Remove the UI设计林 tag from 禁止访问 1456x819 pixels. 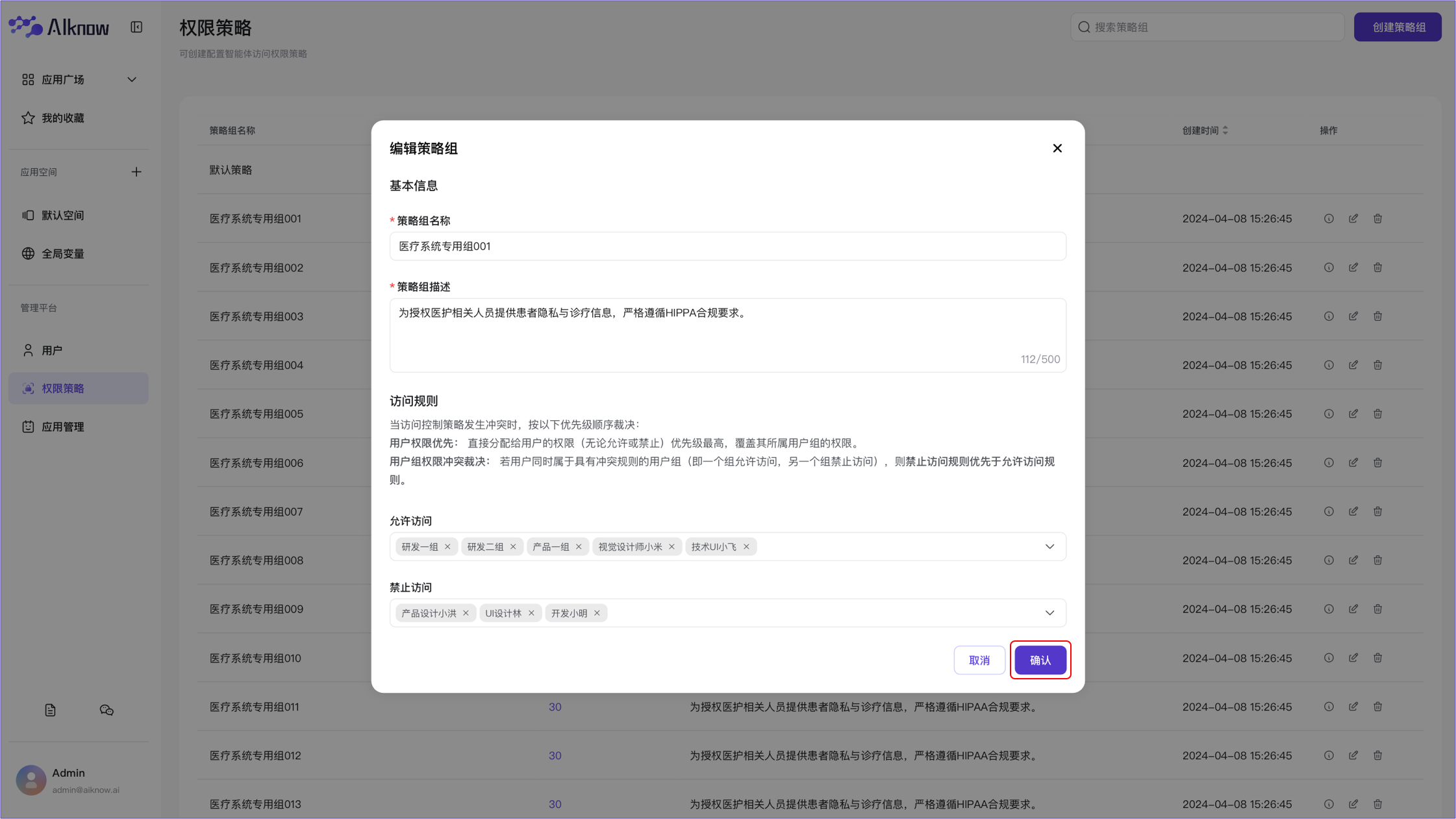click(531, 613)
